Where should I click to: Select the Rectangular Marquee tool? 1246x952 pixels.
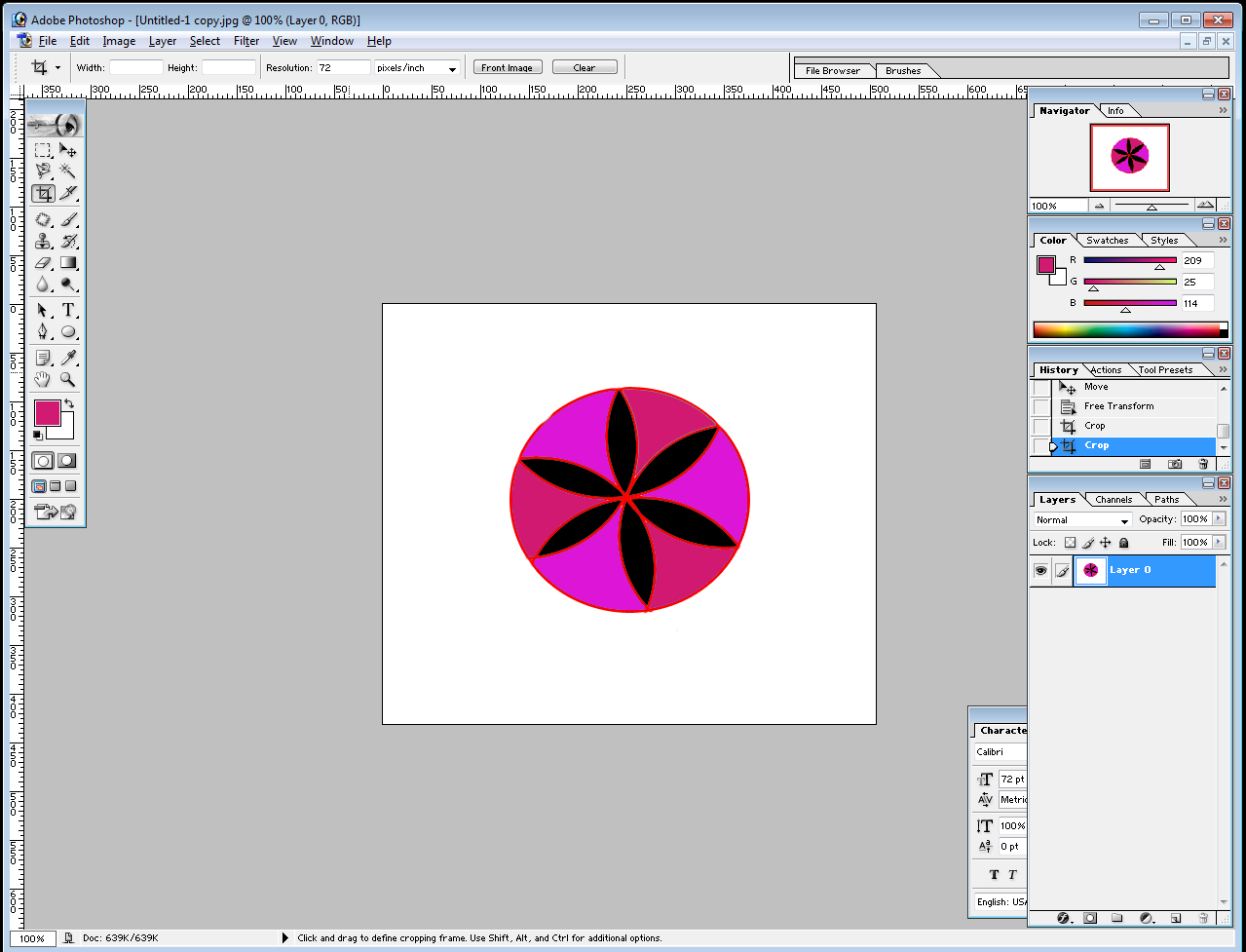pyautogui.click(x=43, y=150)
